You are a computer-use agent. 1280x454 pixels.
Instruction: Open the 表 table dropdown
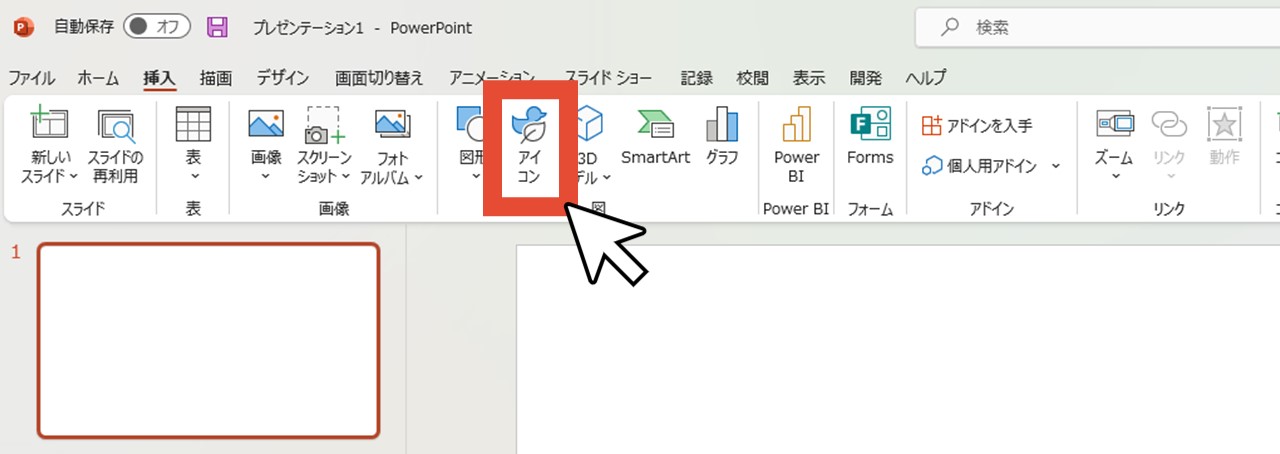(194, 177)
